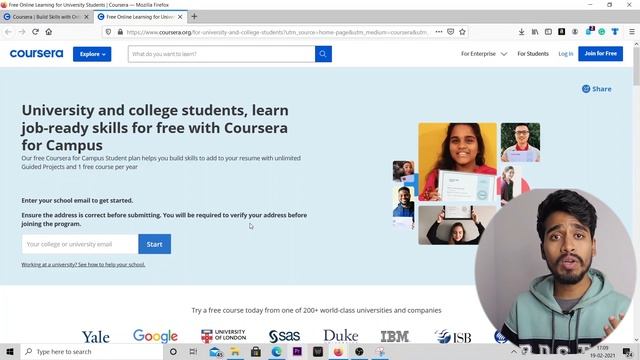Viewport: 640px width, 360px height.
Task: Click the Log In link
Action: point(565,53)
